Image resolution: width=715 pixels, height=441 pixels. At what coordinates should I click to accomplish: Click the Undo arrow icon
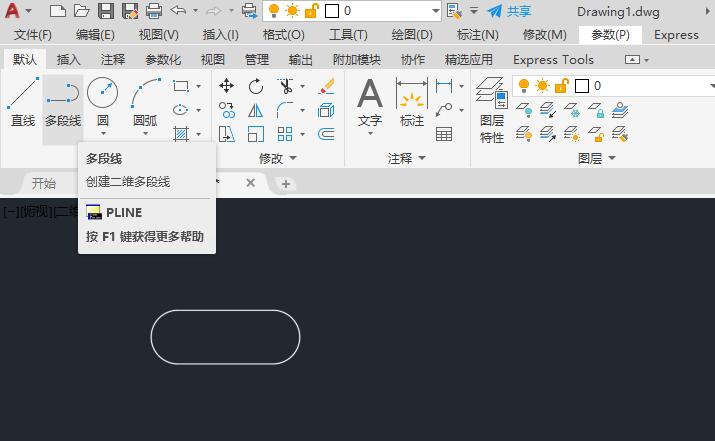tap(178, 10)
